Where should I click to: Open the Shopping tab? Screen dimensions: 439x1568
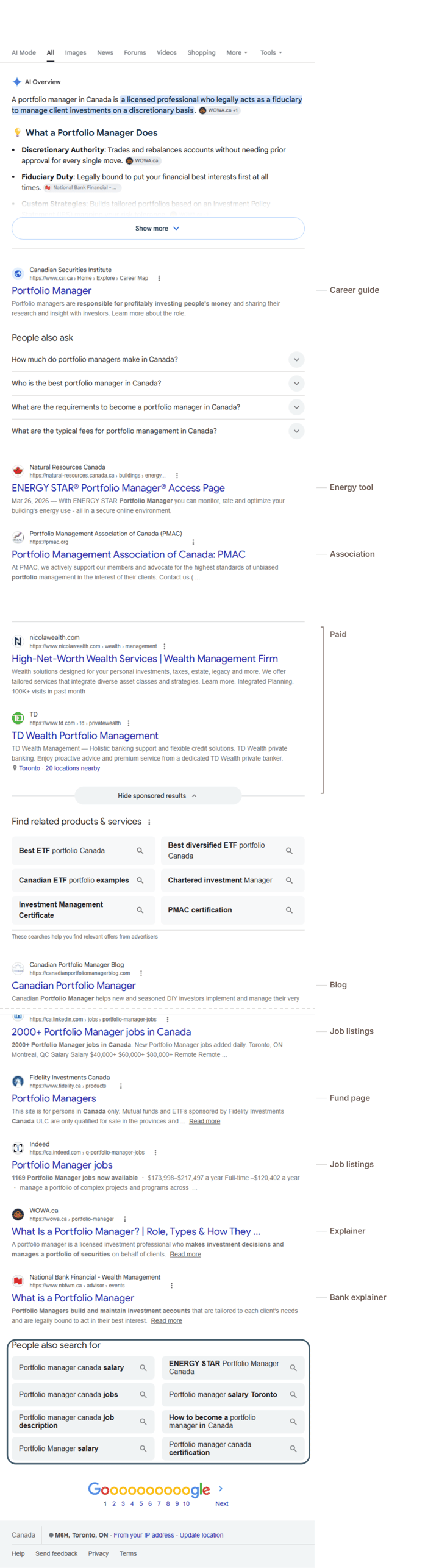[x=201, y=52]
